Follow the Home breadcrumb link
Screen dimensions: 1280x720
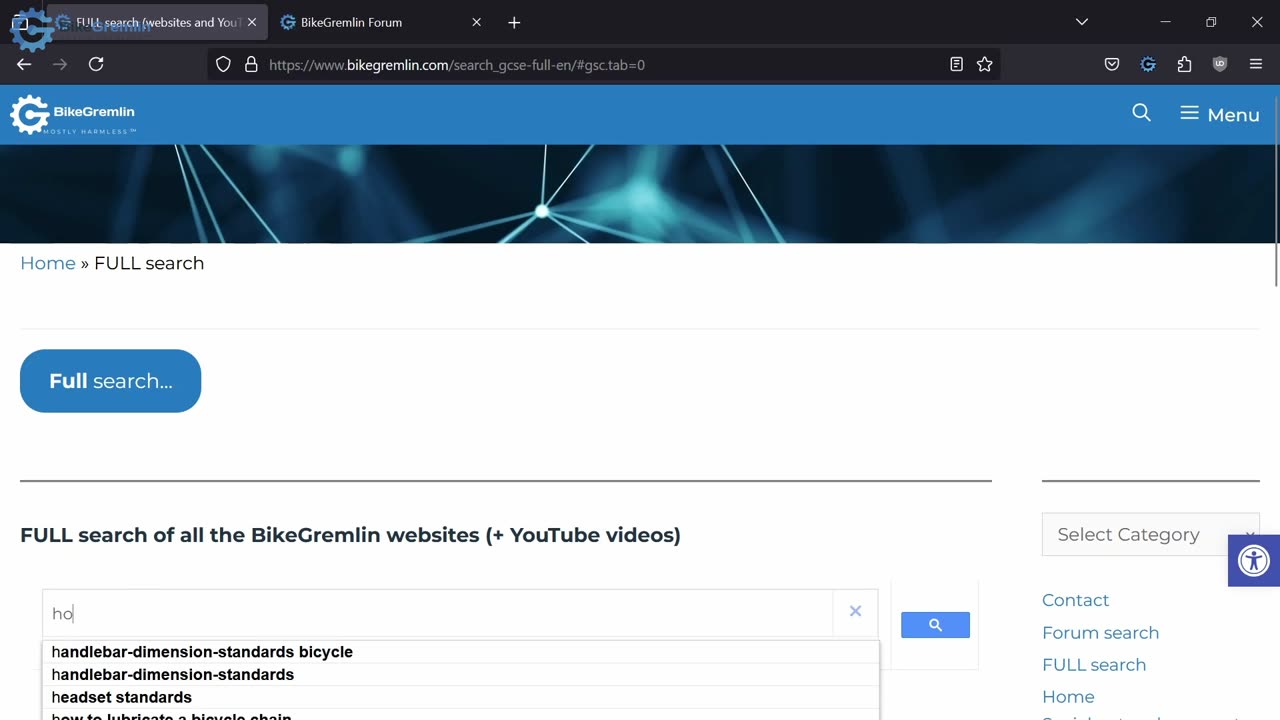point(48,263)
